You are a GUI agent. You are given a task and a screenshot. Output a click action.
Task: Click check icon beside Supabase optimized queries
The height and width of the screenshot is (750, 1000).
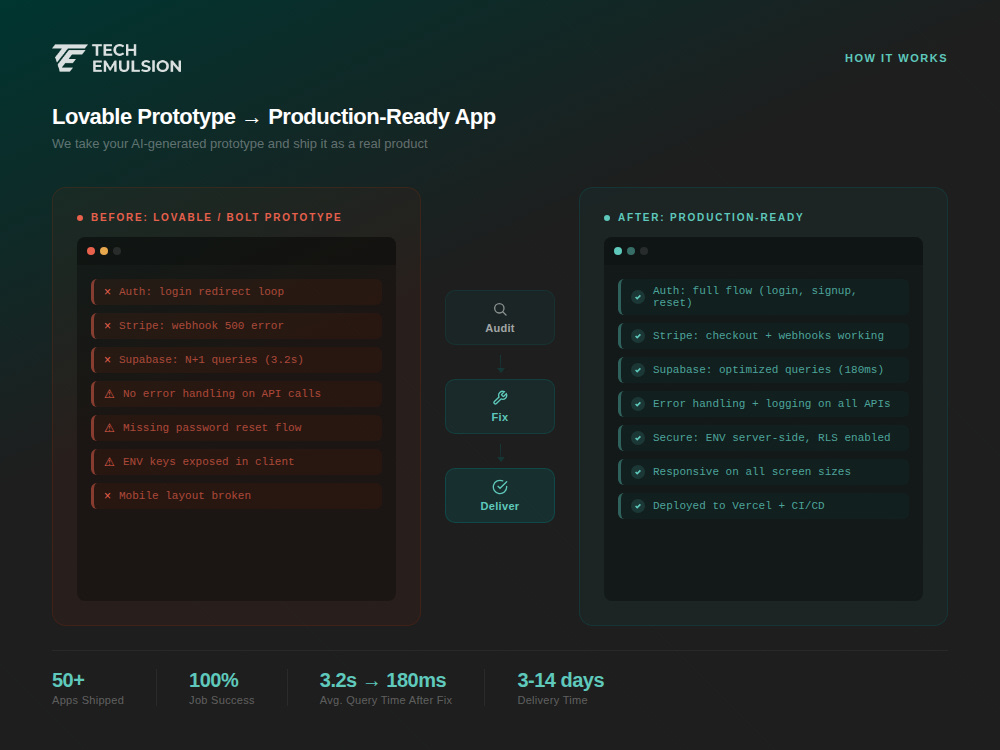coord(638,370)
